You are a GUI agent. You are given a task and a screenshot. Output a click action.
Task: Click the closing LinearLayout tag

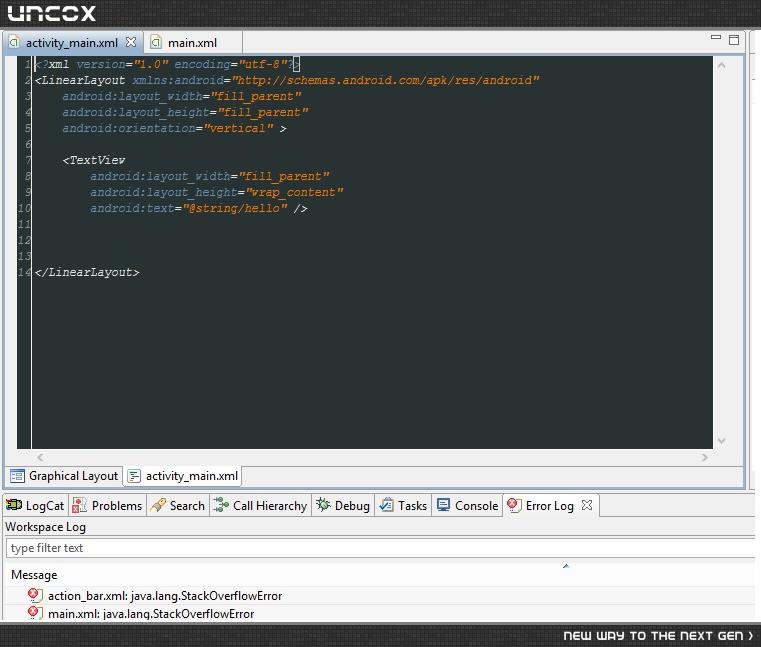(87, 272)
